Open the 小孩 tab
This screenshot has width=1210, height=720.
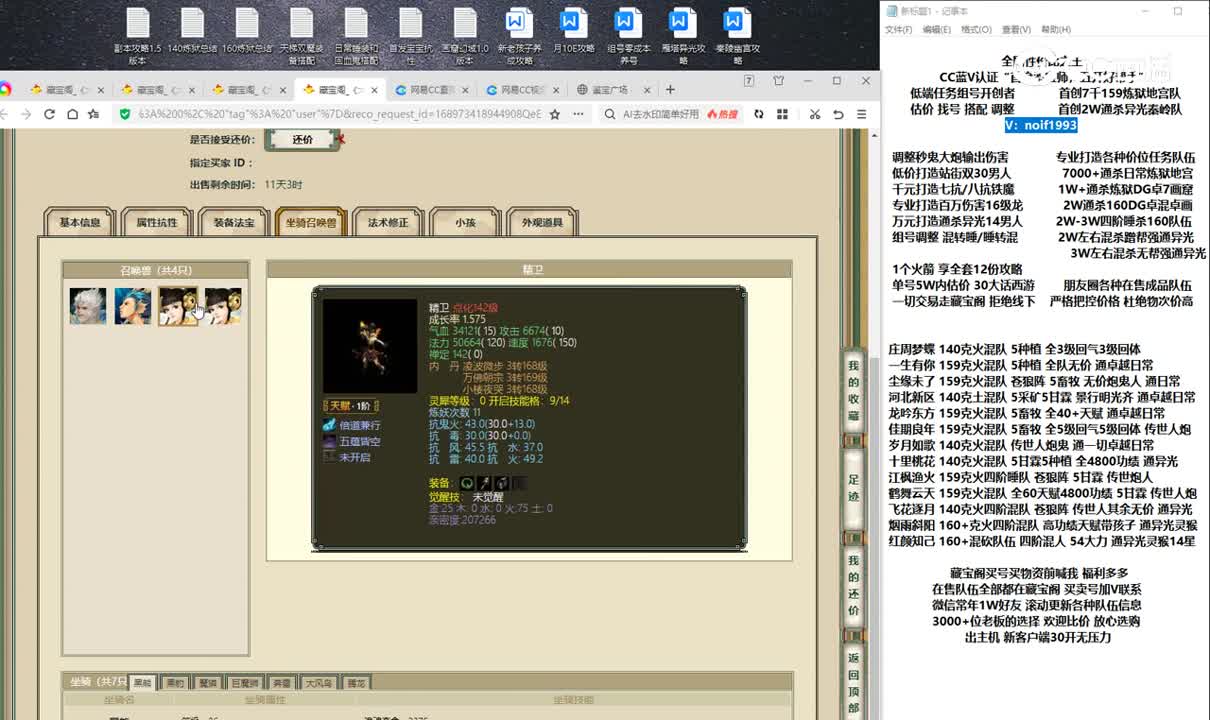point(465,223)
